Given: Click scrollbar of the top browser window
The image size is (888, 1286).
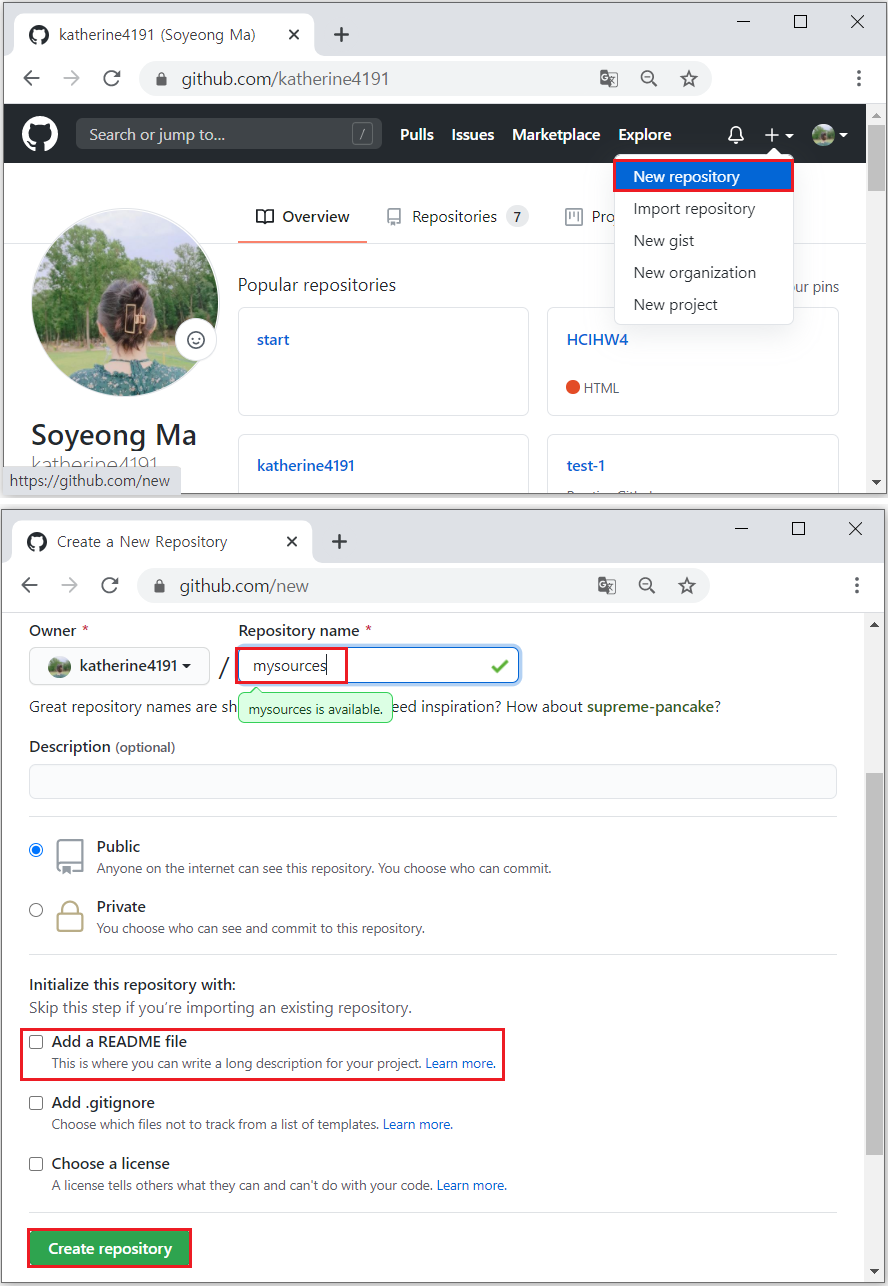Looking at the screenshot, I should coord(876,156).
